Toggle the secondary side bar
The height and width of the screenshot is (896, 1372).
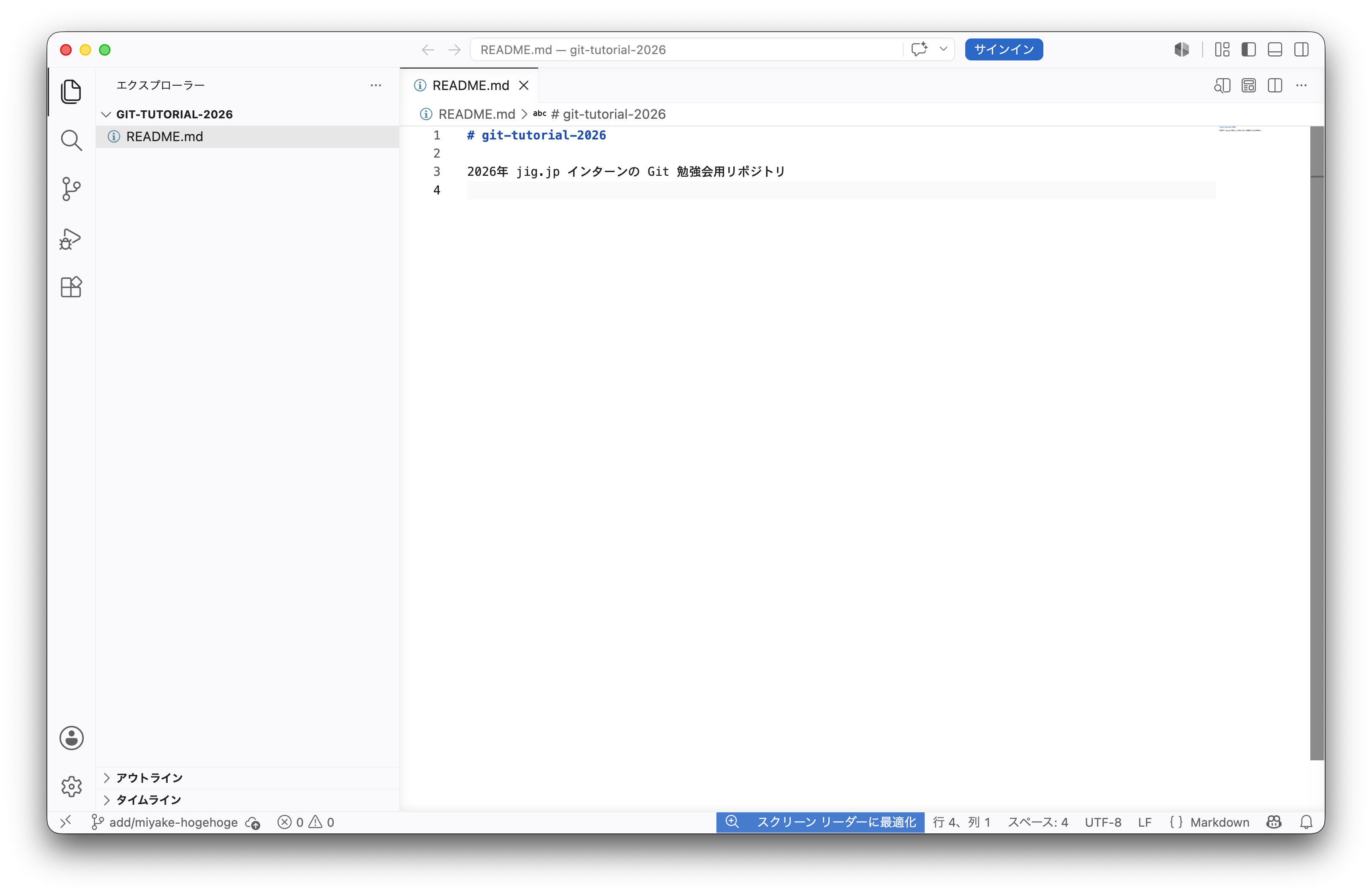1302,49
